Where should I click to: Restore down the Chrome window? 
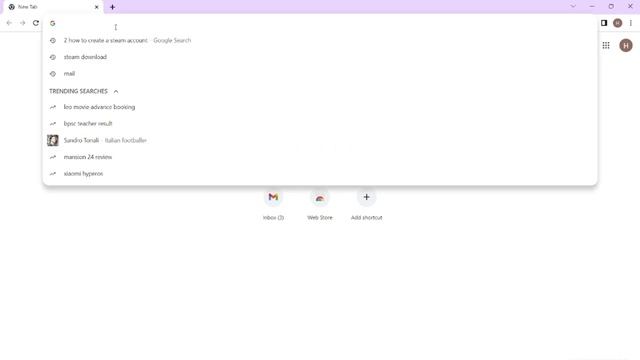point(611,7)
